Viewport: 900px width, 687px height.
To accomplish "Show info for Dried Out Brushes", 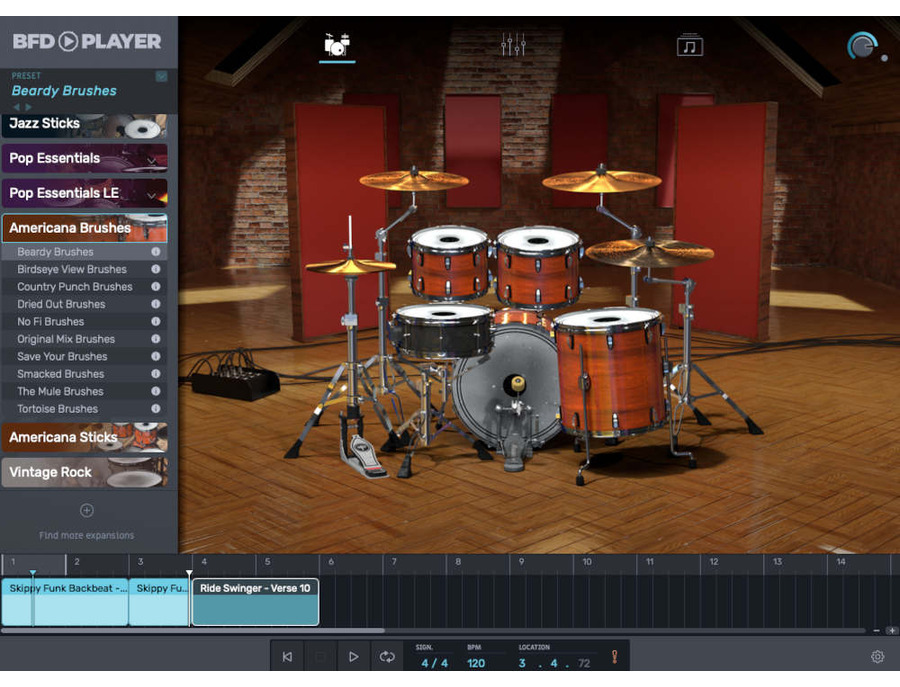I will pyautogui.click(x=156, y=304).
